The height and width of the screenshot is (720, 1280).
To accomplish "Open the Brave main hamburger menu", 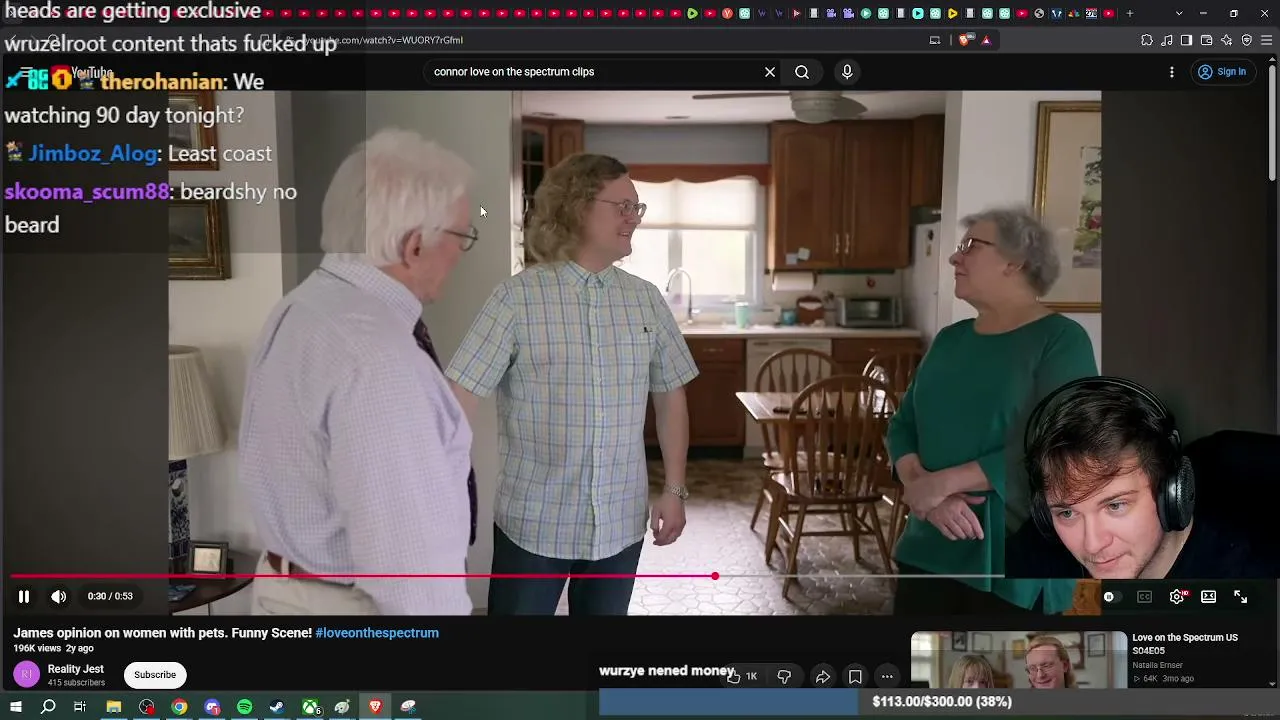I will click(x=1267, y=40).
